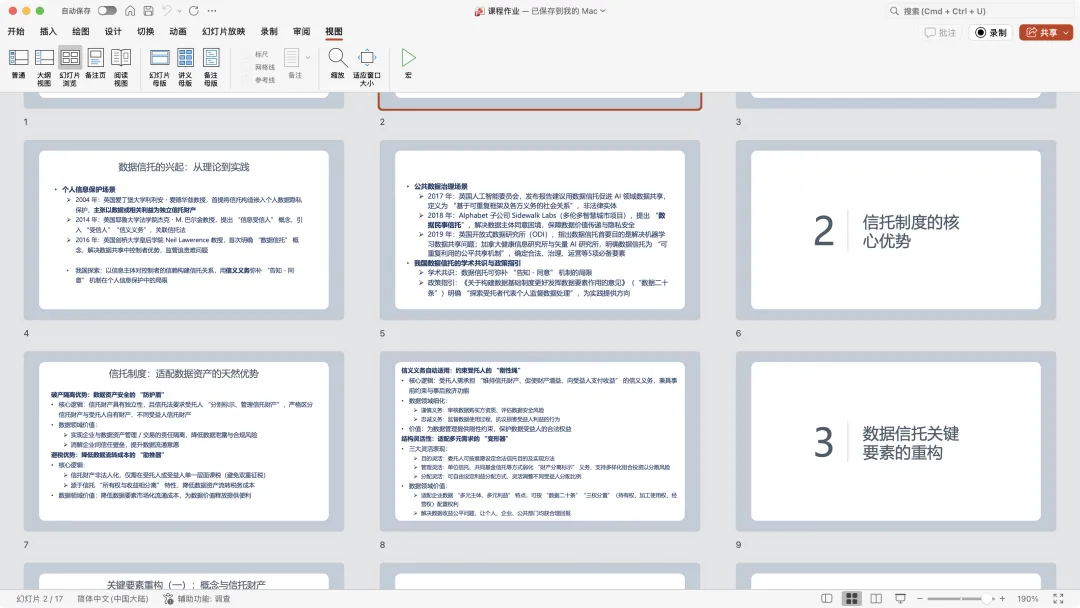Open Macros (宏) button
Viewport: 1080px width, 608px height.
(x=408, y=64)
